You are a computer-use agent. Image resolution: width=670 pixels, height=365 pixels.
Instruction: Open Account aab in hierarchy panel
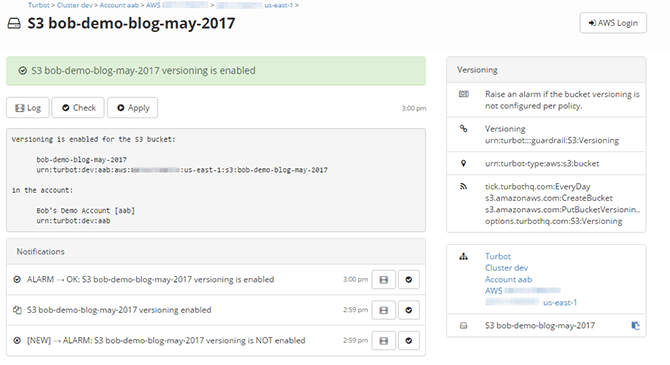[508, 280]
